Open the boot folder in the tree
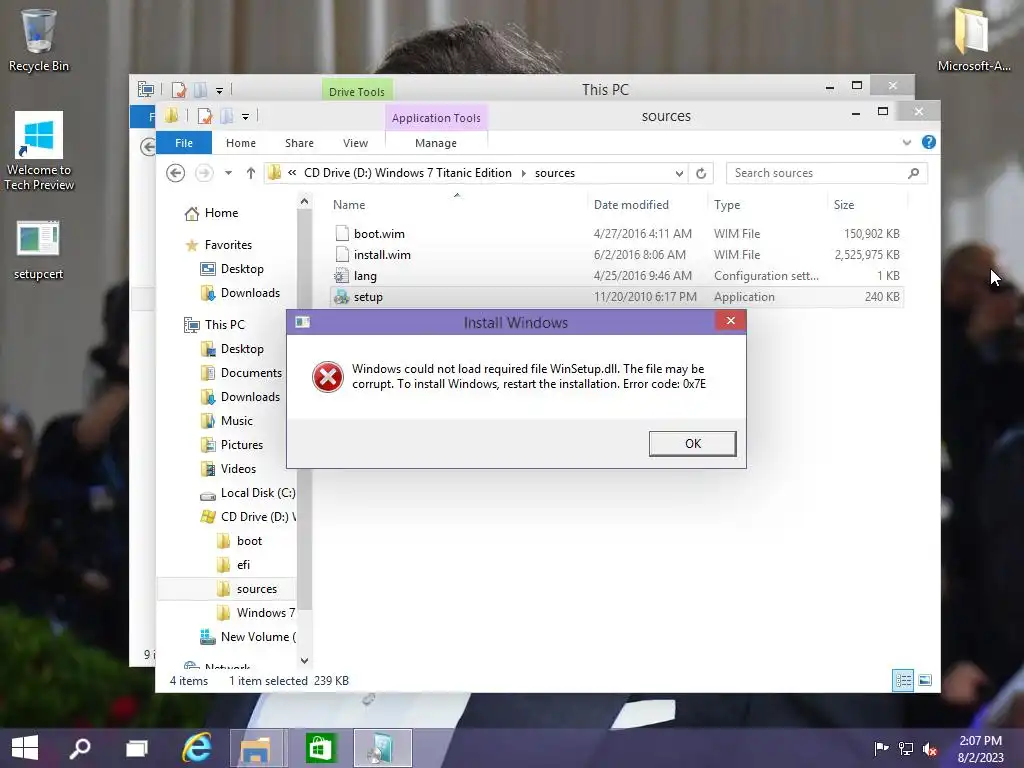The image size is (1024, 768). [249, 541]
